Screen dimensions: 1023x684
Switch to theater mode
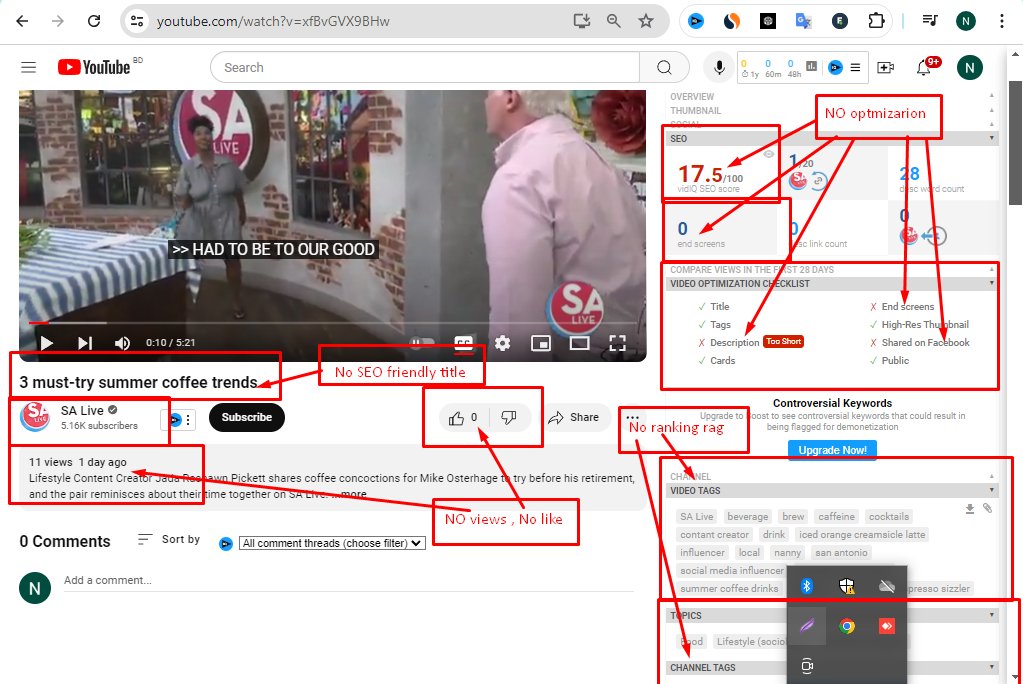coord(579,343)
